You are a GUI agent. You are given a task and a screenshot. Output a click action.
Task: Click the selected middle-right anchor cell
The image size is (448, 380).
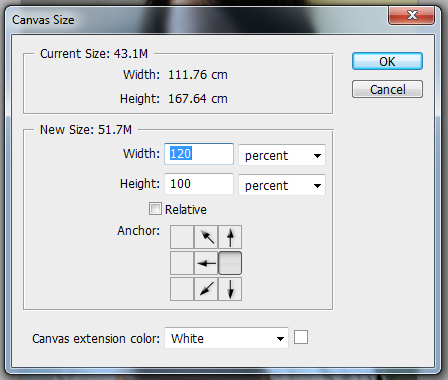click(230, 263)
